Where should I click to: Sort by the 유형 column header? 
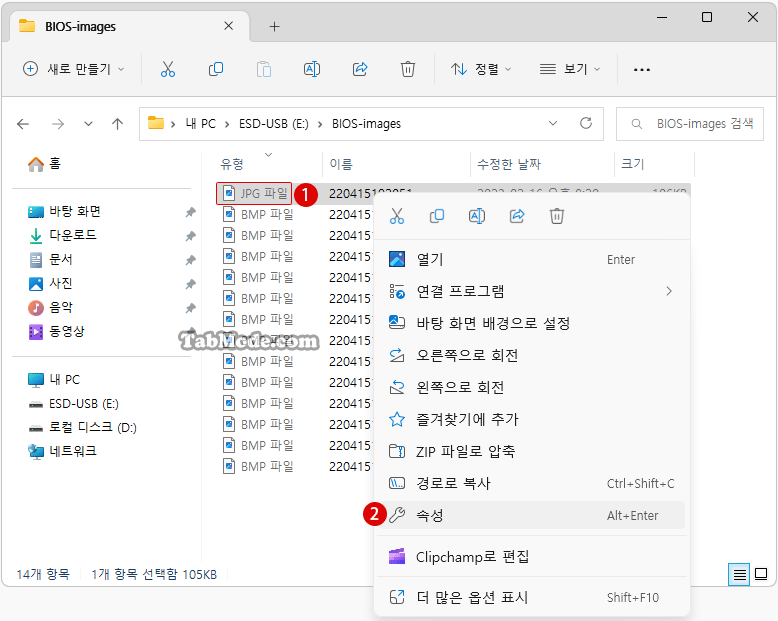(232, 164)
